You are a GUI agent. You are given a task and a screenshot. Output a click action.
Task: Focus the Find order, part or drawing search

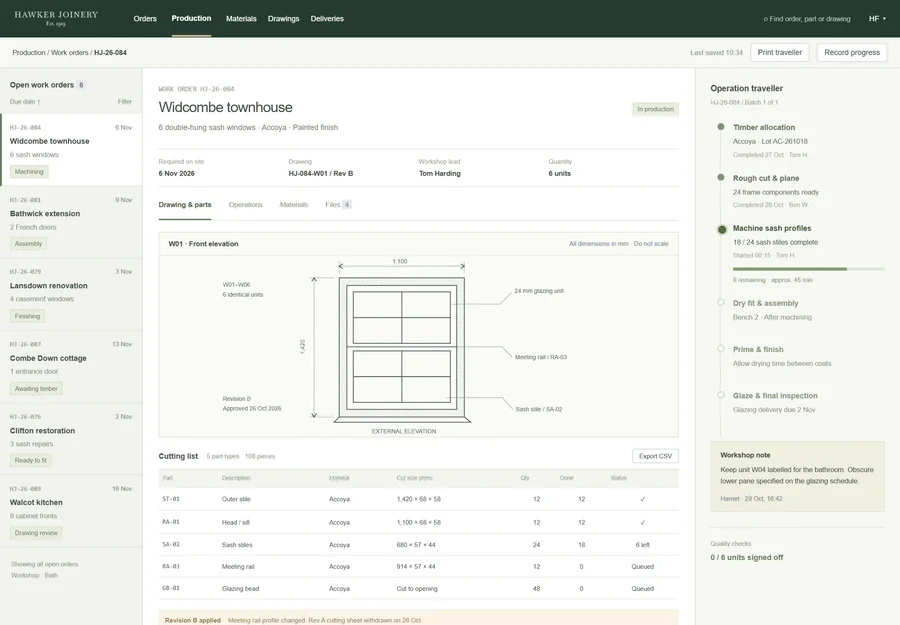pos(806,19)
